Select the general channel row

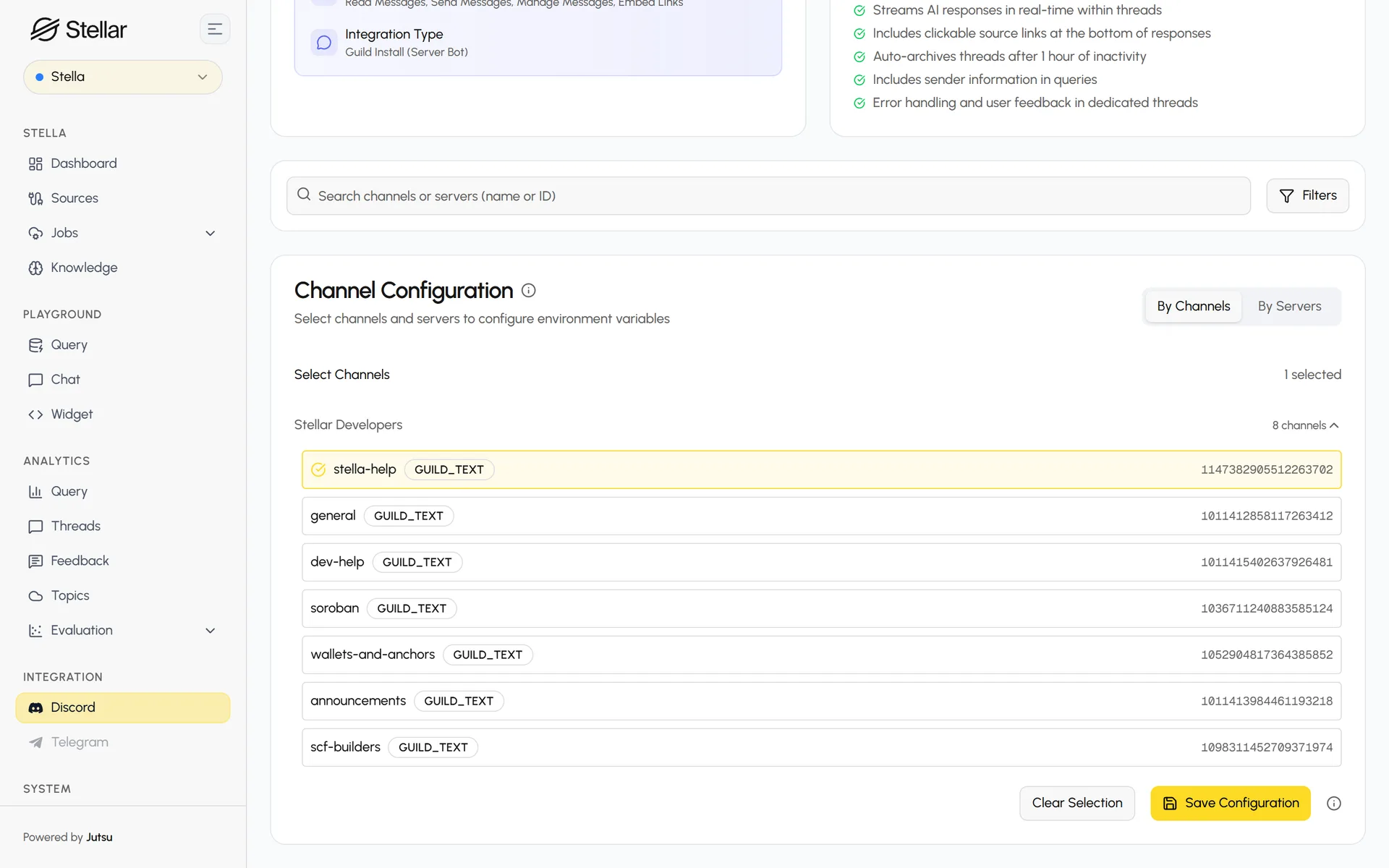click(x=821, y=516)
